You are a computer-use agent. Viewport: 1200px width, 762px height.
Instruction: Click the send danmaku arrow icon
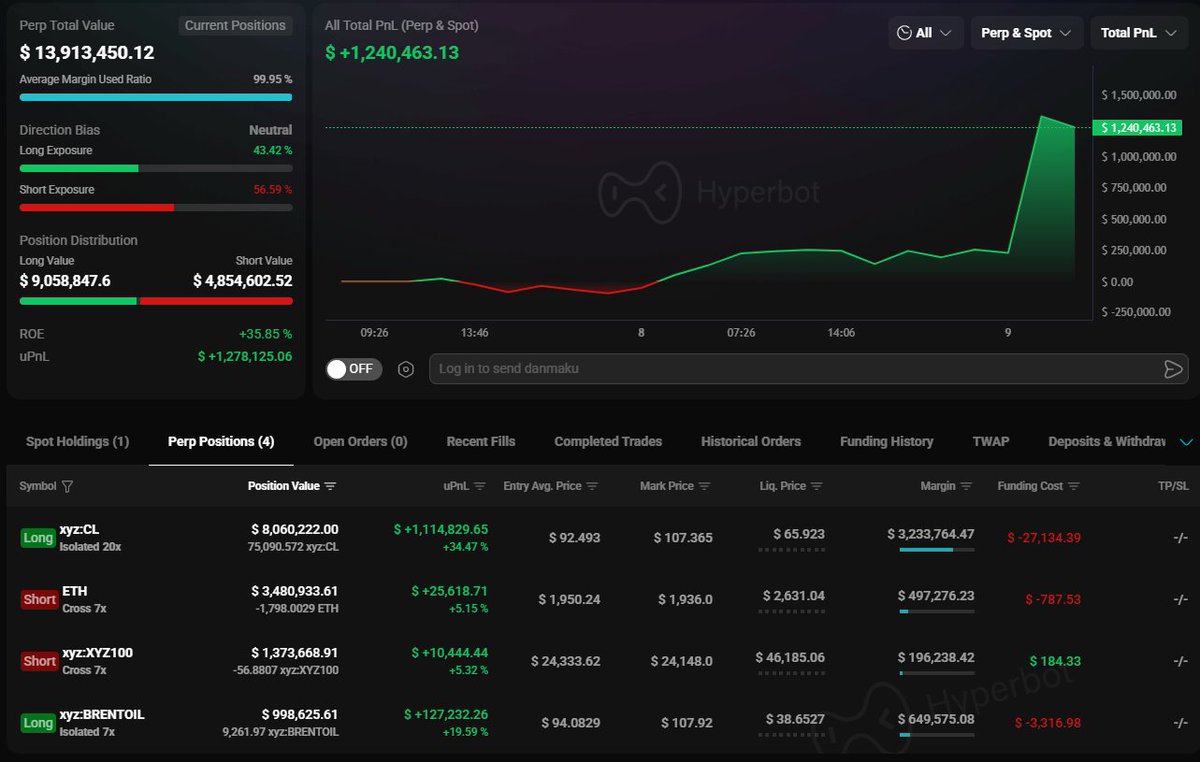1173,369
